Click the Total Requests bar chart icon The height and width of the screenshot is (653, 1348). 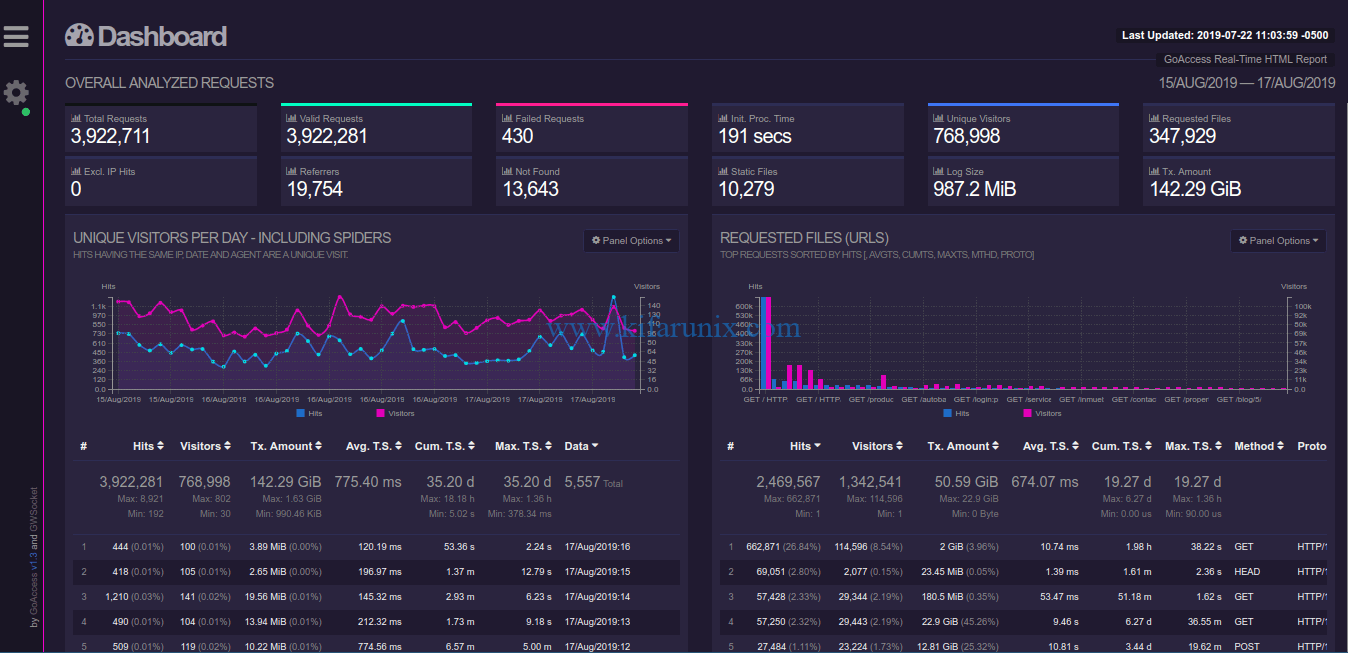[x=75, y=119]
